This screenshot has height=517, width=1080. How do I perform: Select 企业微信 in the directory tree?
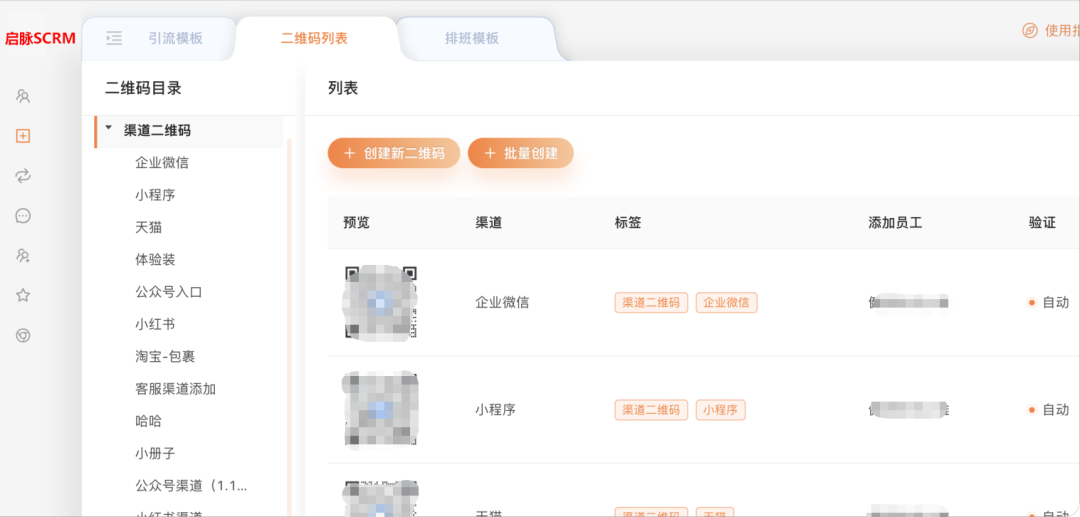pyautogui.click(x=162, y=162)
